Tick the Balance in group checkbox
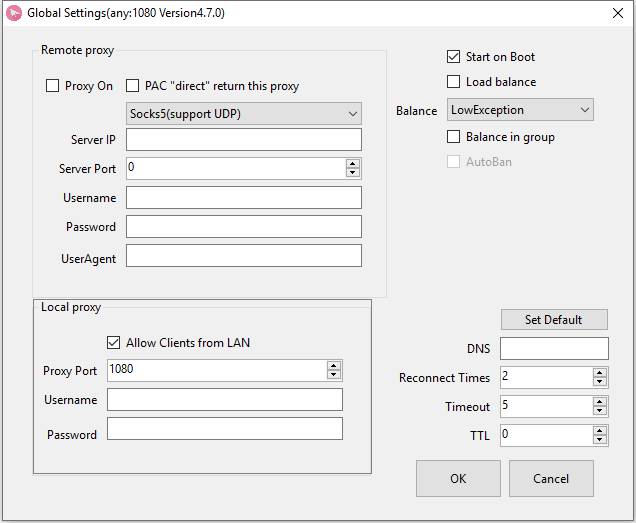 click(x=454, y=137)
